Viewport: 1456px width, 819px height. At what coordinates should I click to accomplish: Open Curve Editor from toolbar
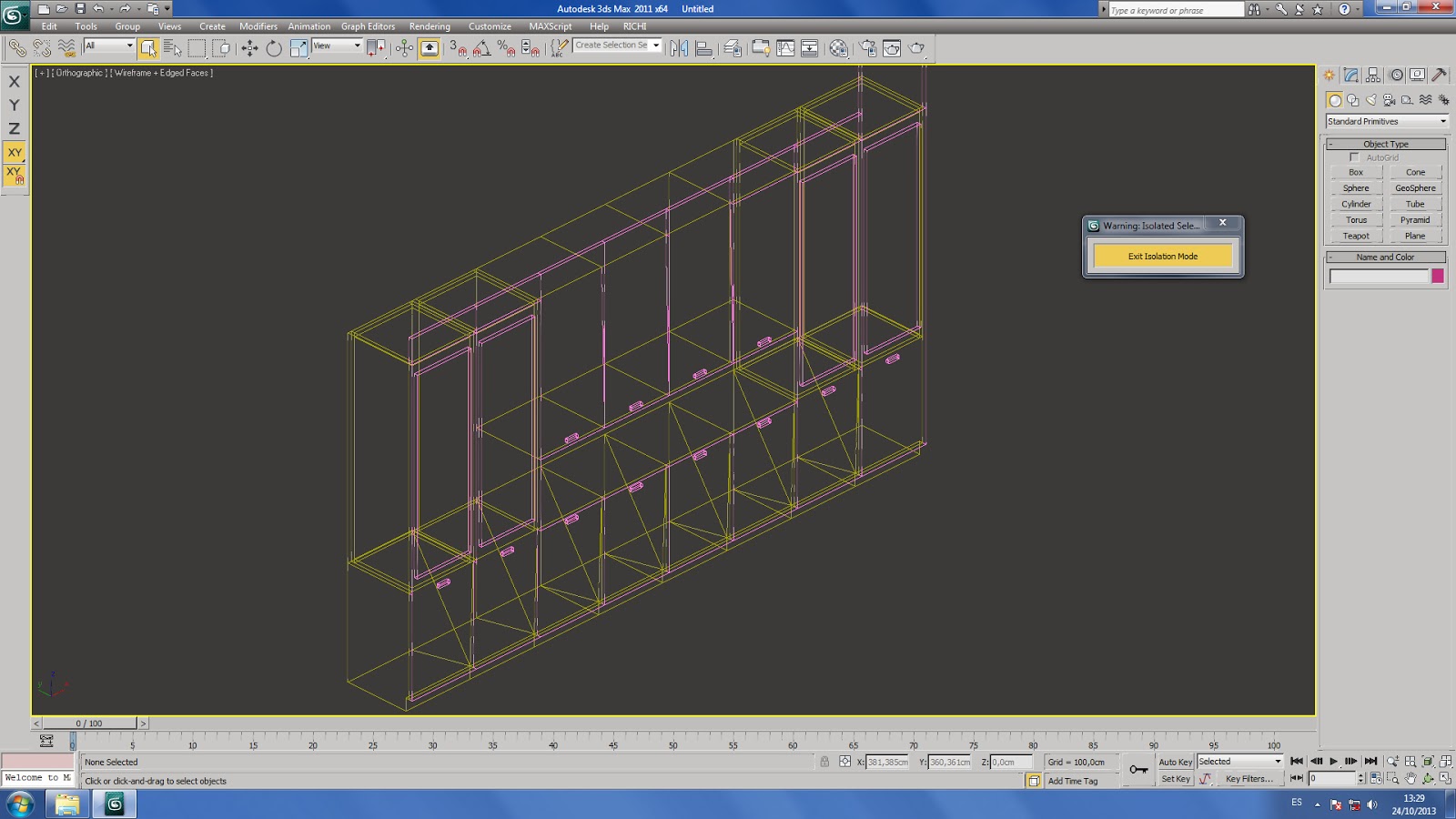(x=785, y=48)
